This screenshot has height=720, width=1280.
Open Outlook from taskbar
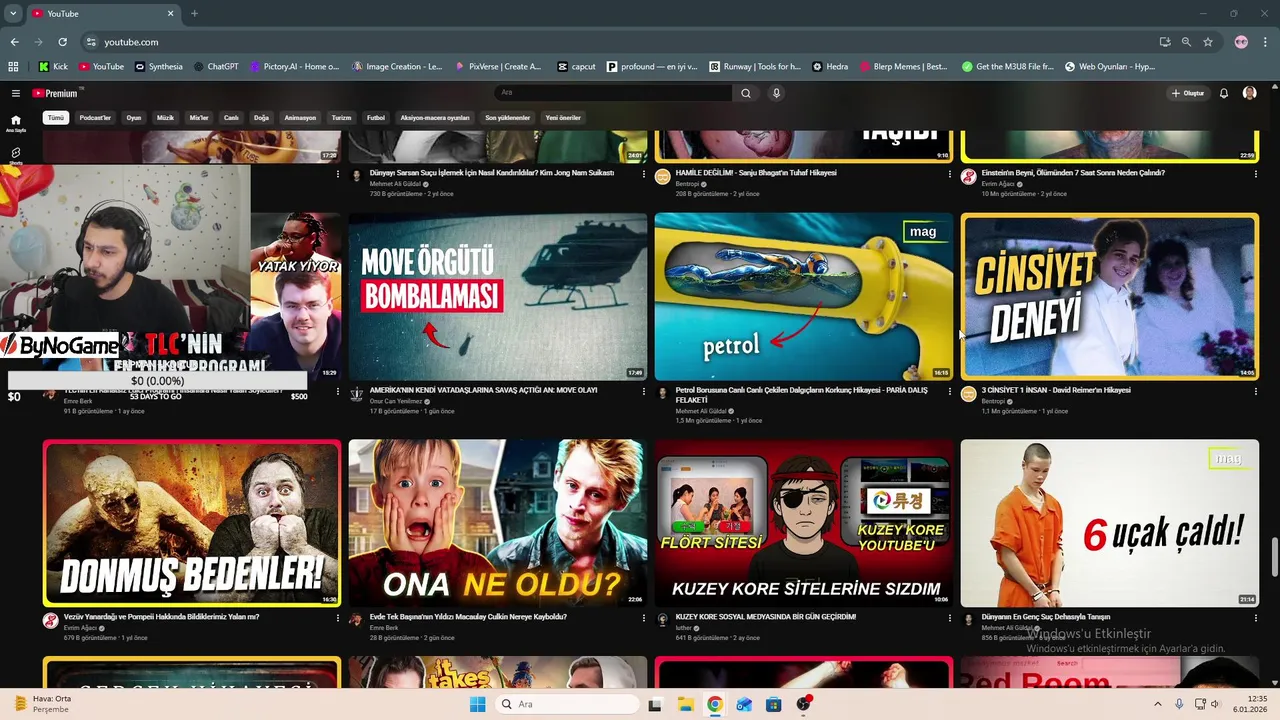(744, 704)
